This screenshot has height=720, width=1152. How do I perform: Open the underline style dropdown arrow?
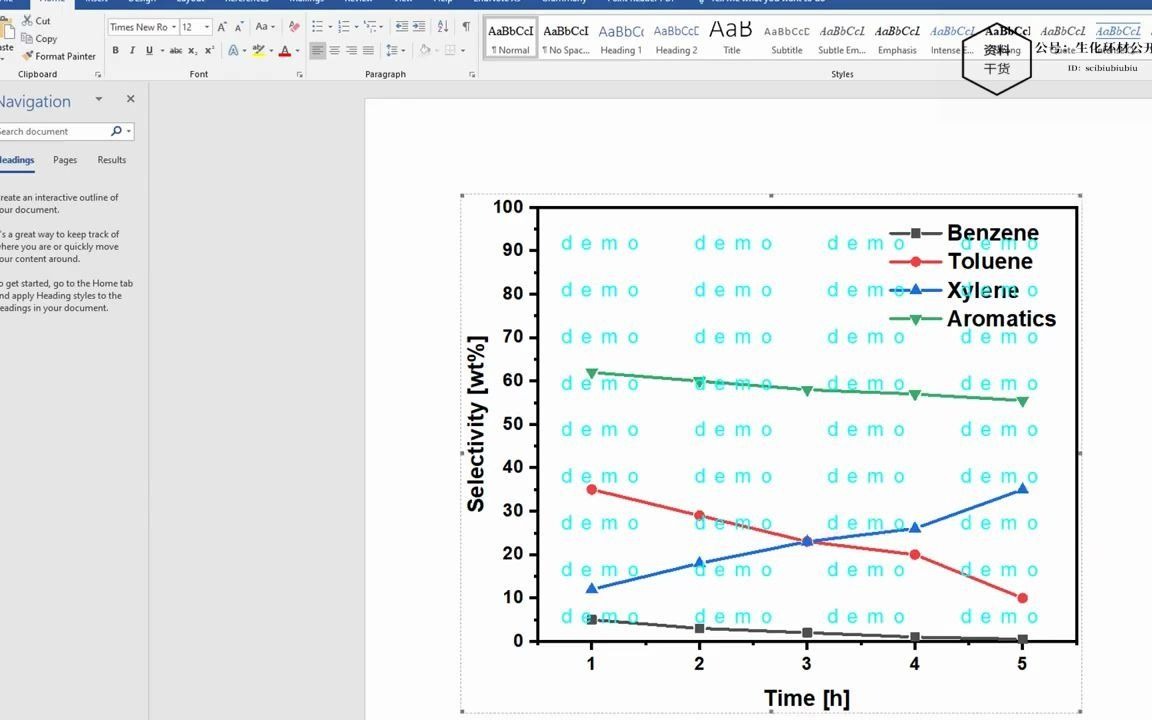click(x=162, y=51)
